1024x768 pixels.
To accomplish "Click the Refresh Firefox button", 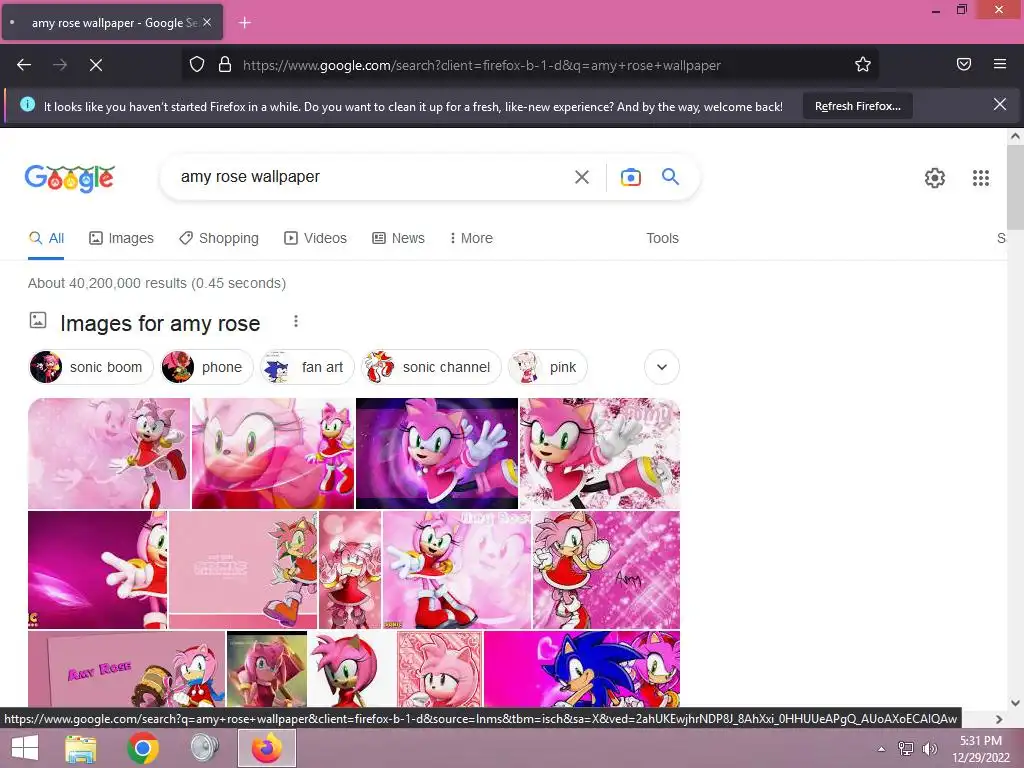I will coord(857,106).
